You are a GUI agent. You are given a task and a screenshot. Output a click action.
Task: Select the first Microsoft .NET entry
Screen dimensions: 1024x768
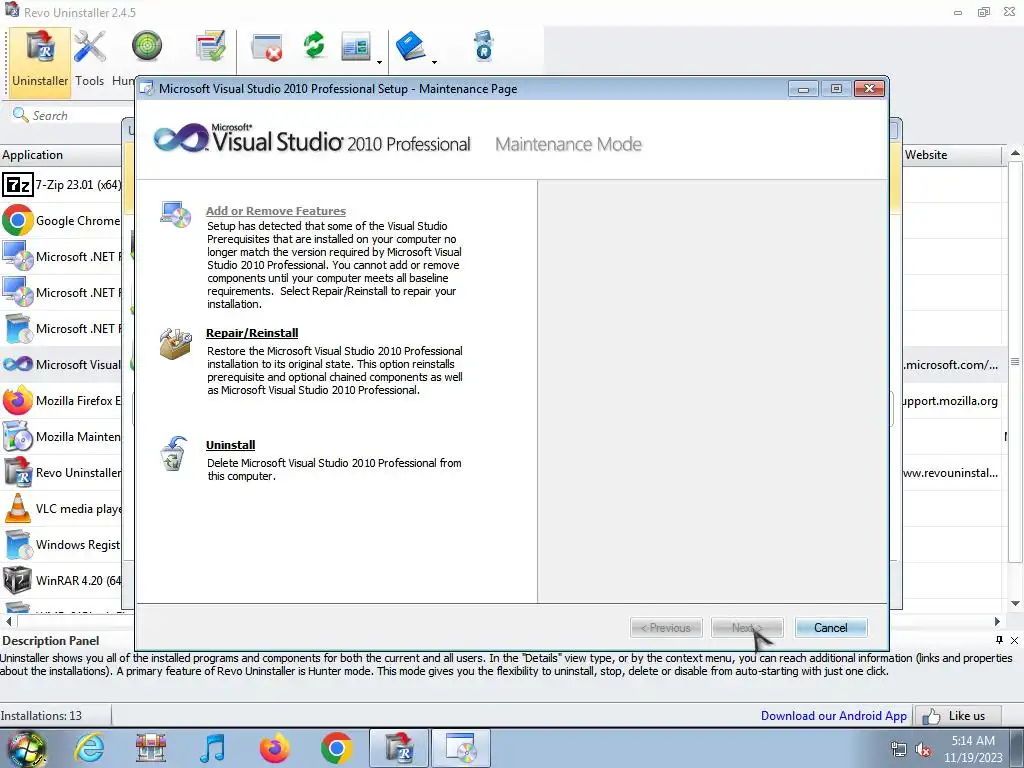62,257
